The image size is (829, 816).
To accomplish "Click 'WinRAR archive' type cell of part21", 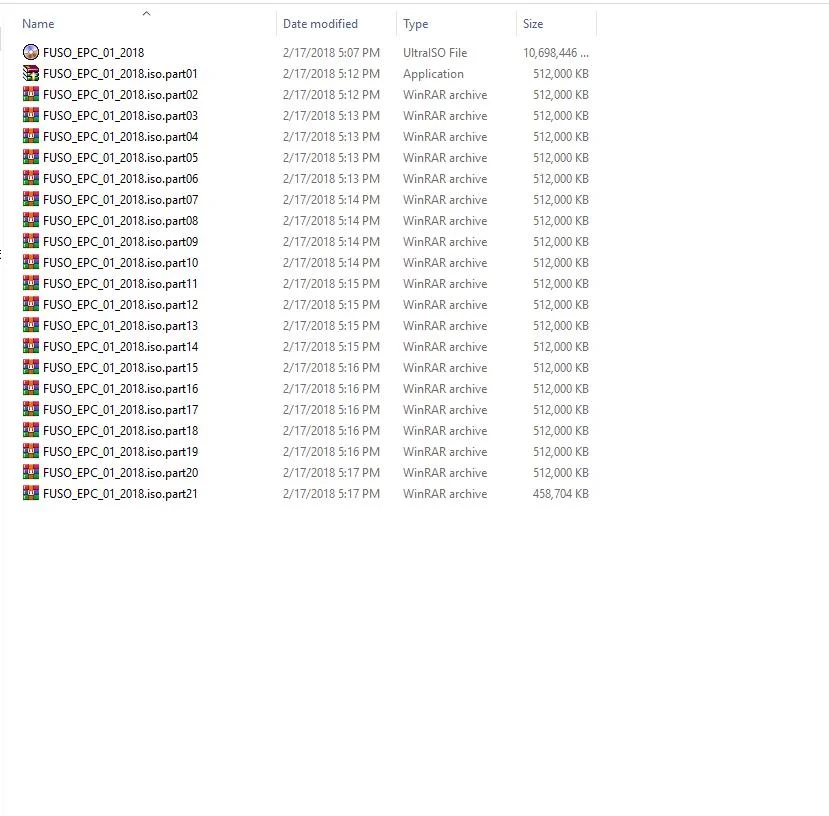I will 445,494.
